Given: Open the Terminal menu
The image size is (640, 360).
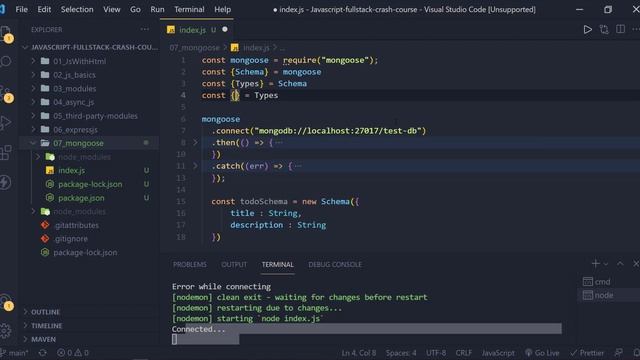Looking at the screenshot, I should [189, 9].
